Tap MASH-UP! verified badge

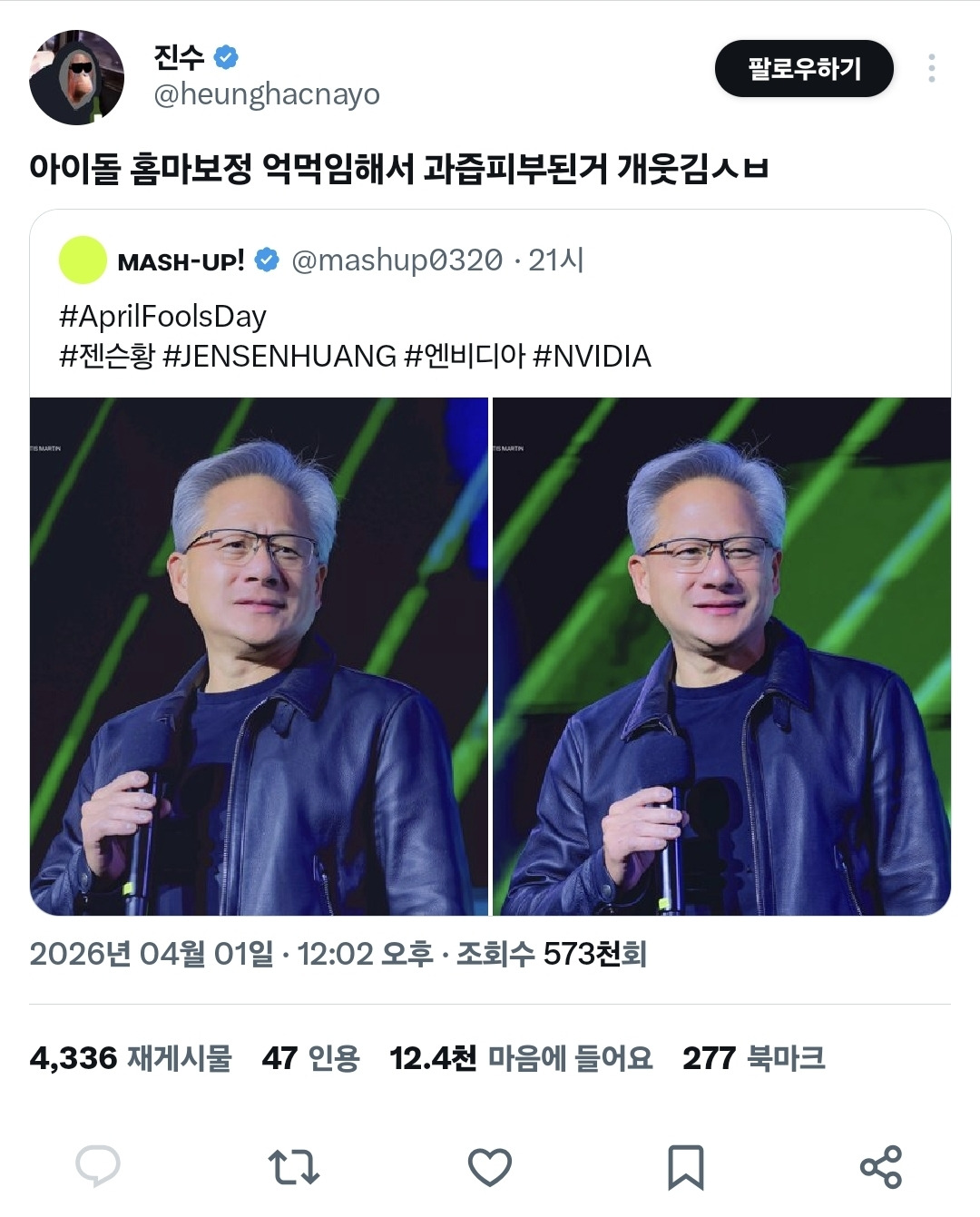click(x=267, y=260)
